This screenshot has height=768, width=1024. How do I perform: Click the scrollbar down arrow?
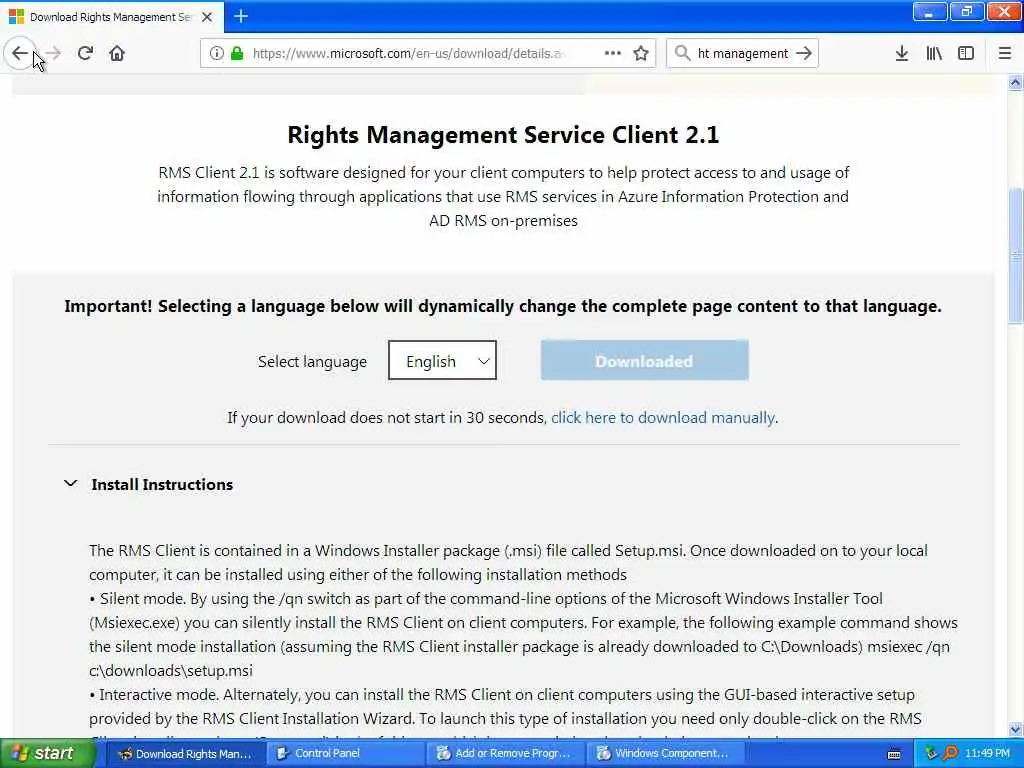point(1015,729)
